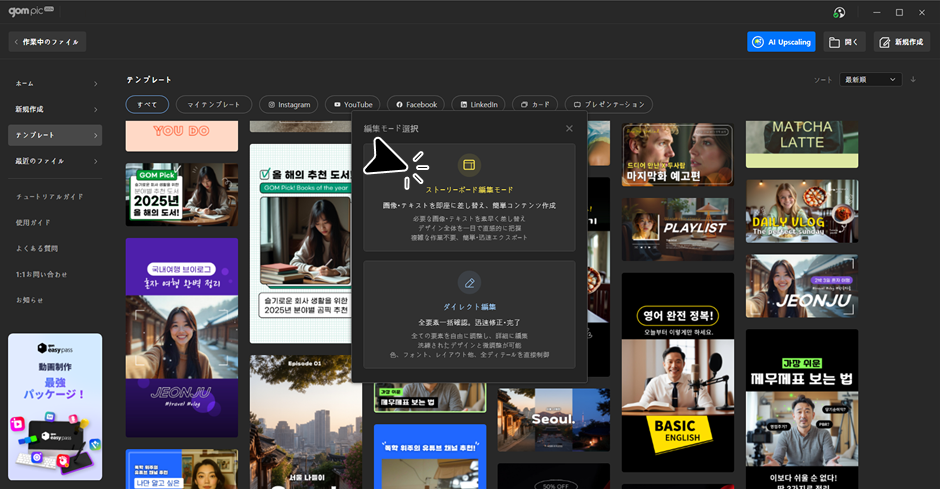This screenshot has height=489, width=940.
Task: Click the AI Upscaling button
Action: coord(781,41)
